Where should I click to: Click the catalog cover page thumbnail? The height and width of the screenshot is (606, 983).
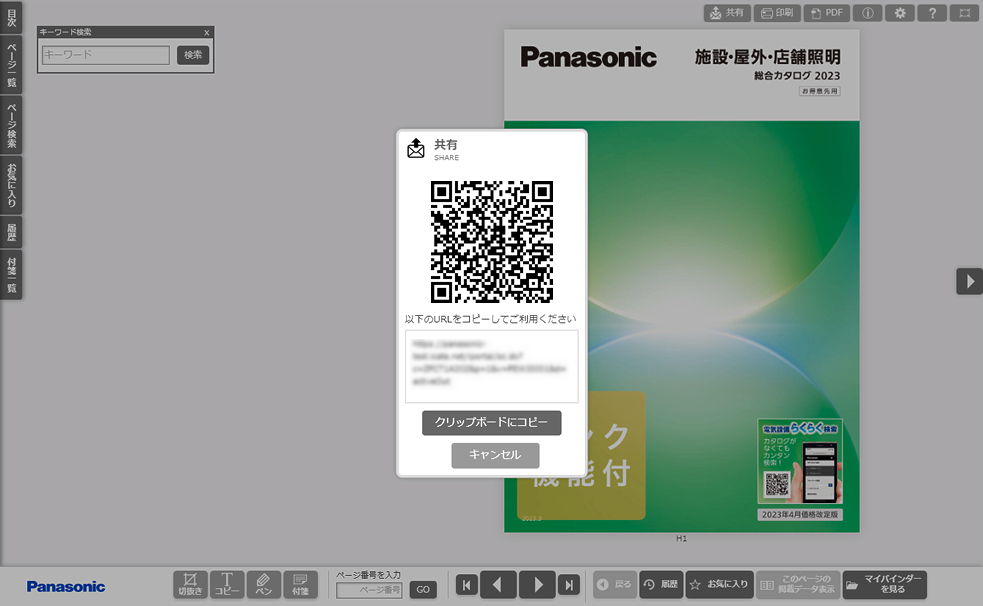click(681, 281)
